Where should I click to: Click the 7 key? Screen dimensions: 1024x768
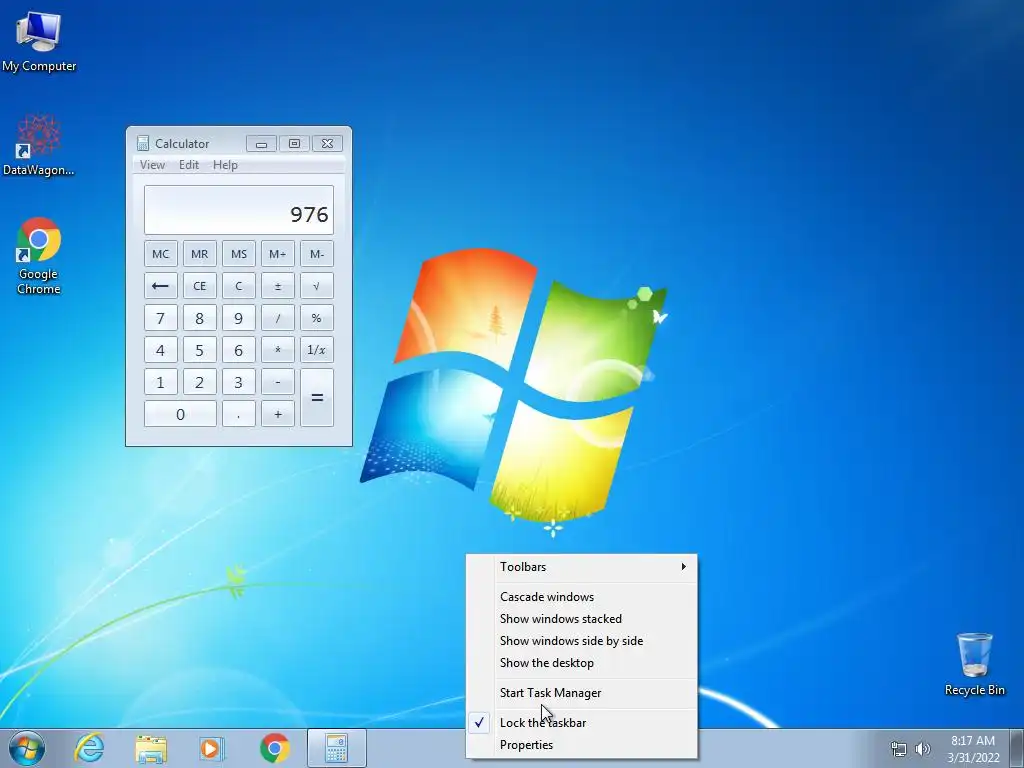(x=161, y=318)
